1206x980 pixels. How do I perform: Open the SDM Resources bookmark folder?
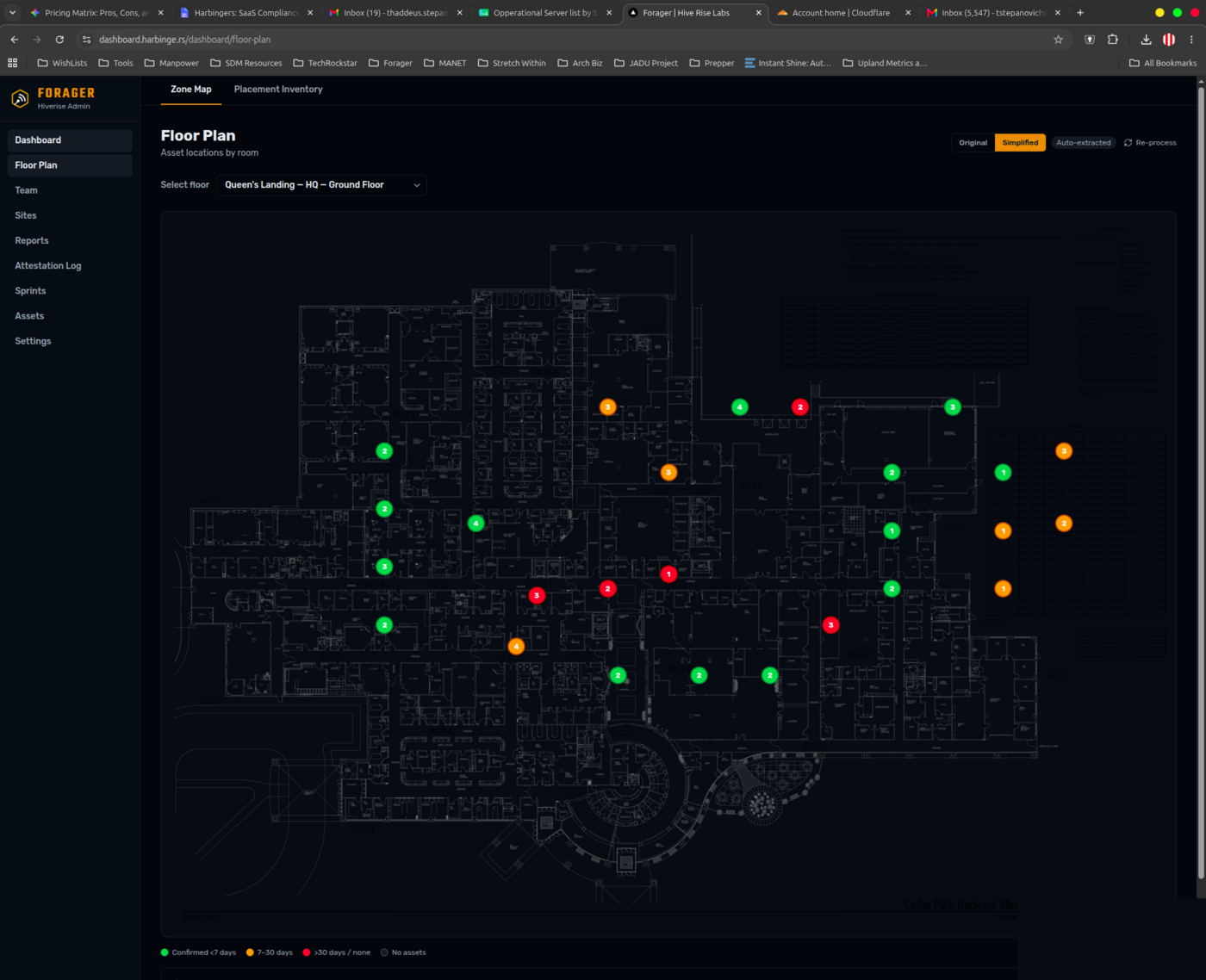coord(246,63)
